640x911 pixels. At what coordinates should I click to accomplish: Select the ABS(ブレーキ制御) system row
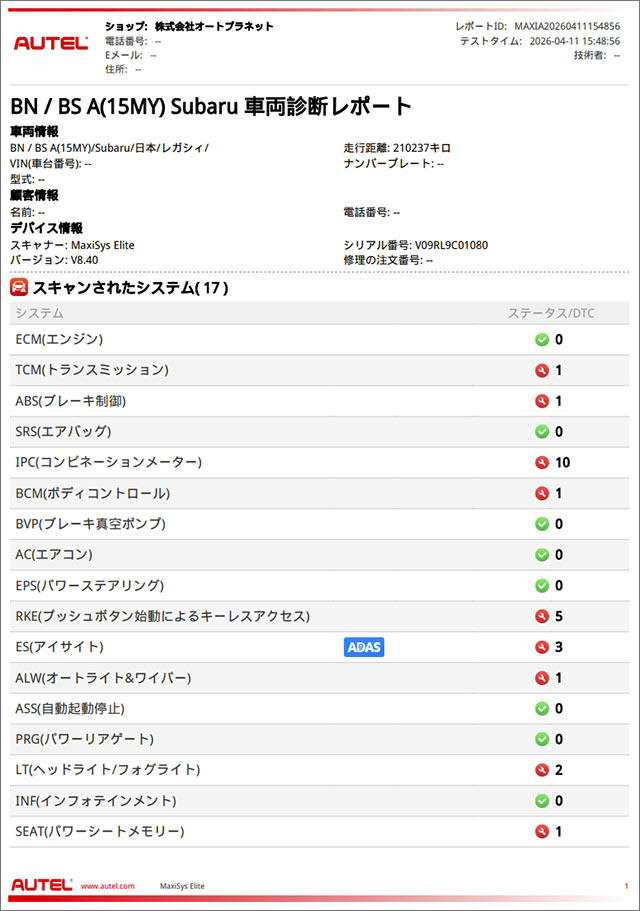319,401
